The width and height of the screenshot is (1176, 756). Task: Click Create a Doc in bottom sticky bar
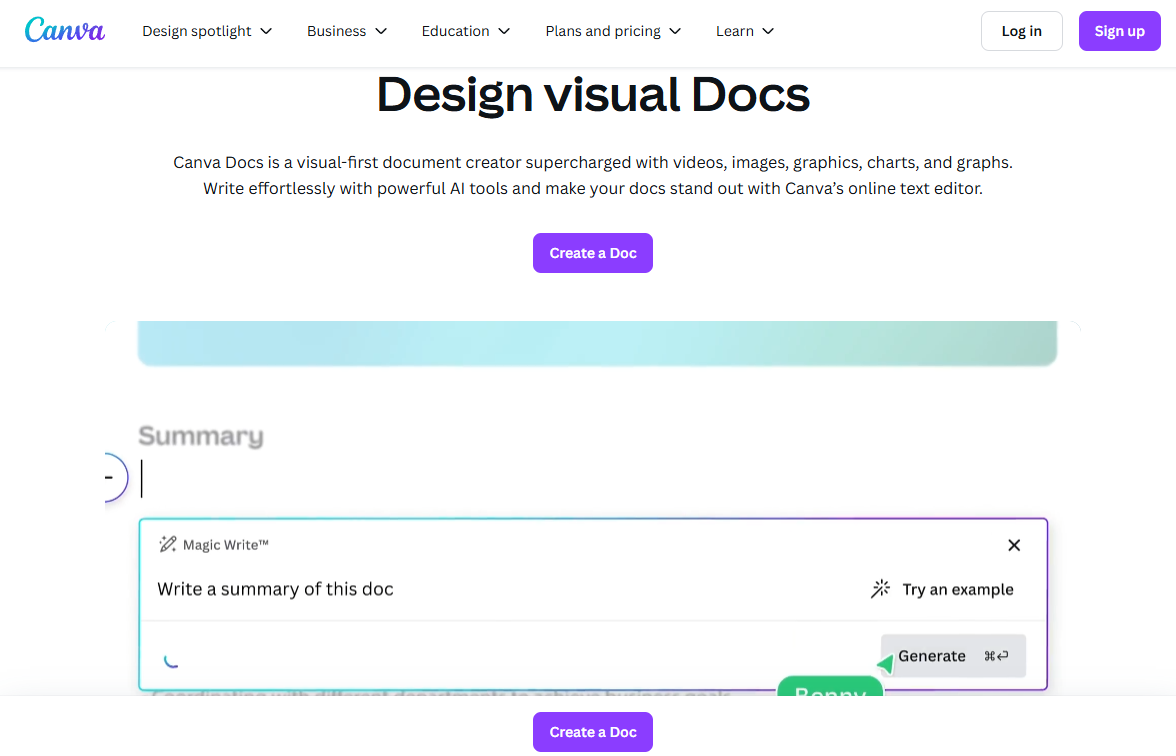pos(592,732)
